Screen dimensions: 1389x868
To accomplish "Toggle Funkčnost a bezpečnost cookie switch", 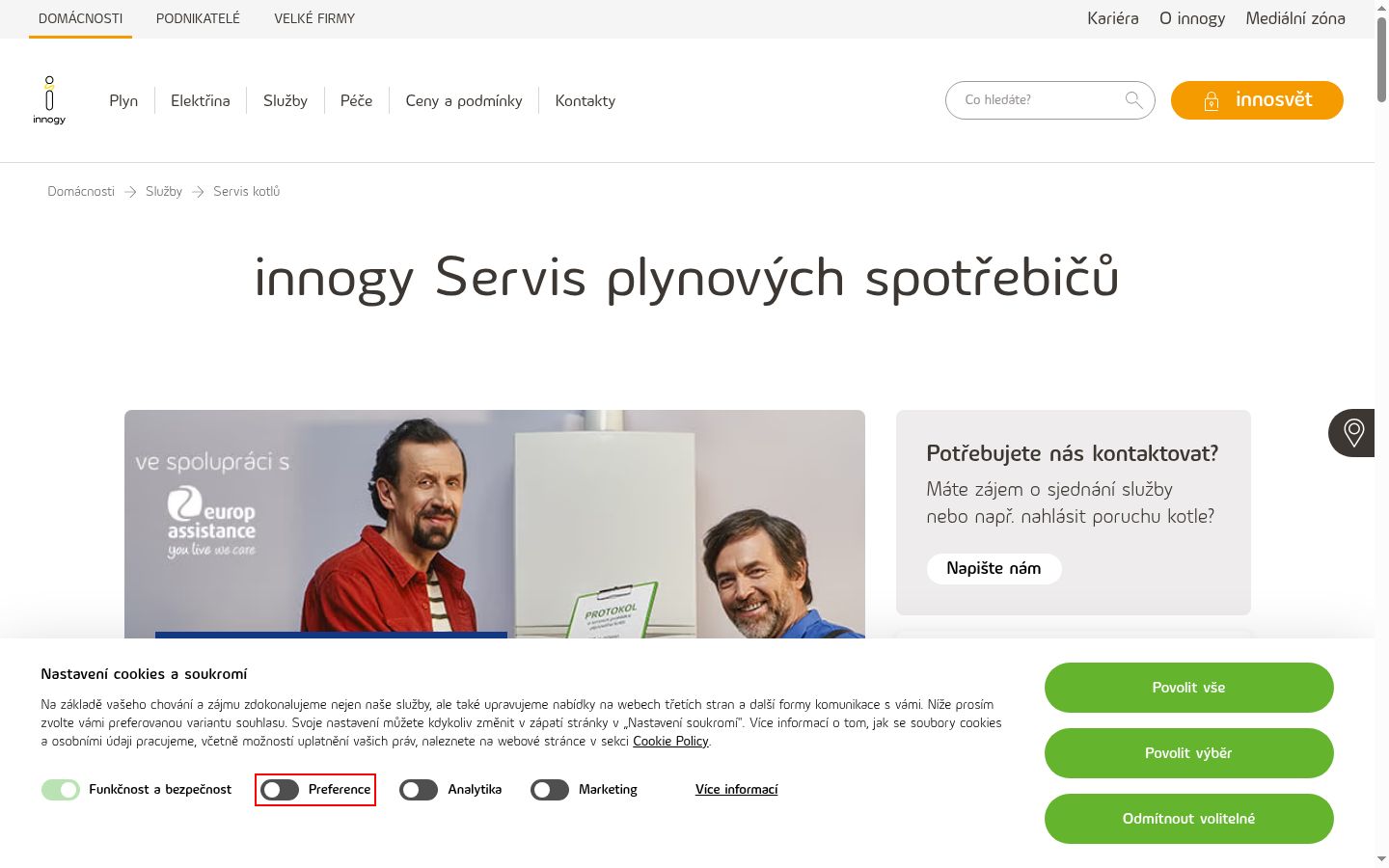I will click(61, 790).
